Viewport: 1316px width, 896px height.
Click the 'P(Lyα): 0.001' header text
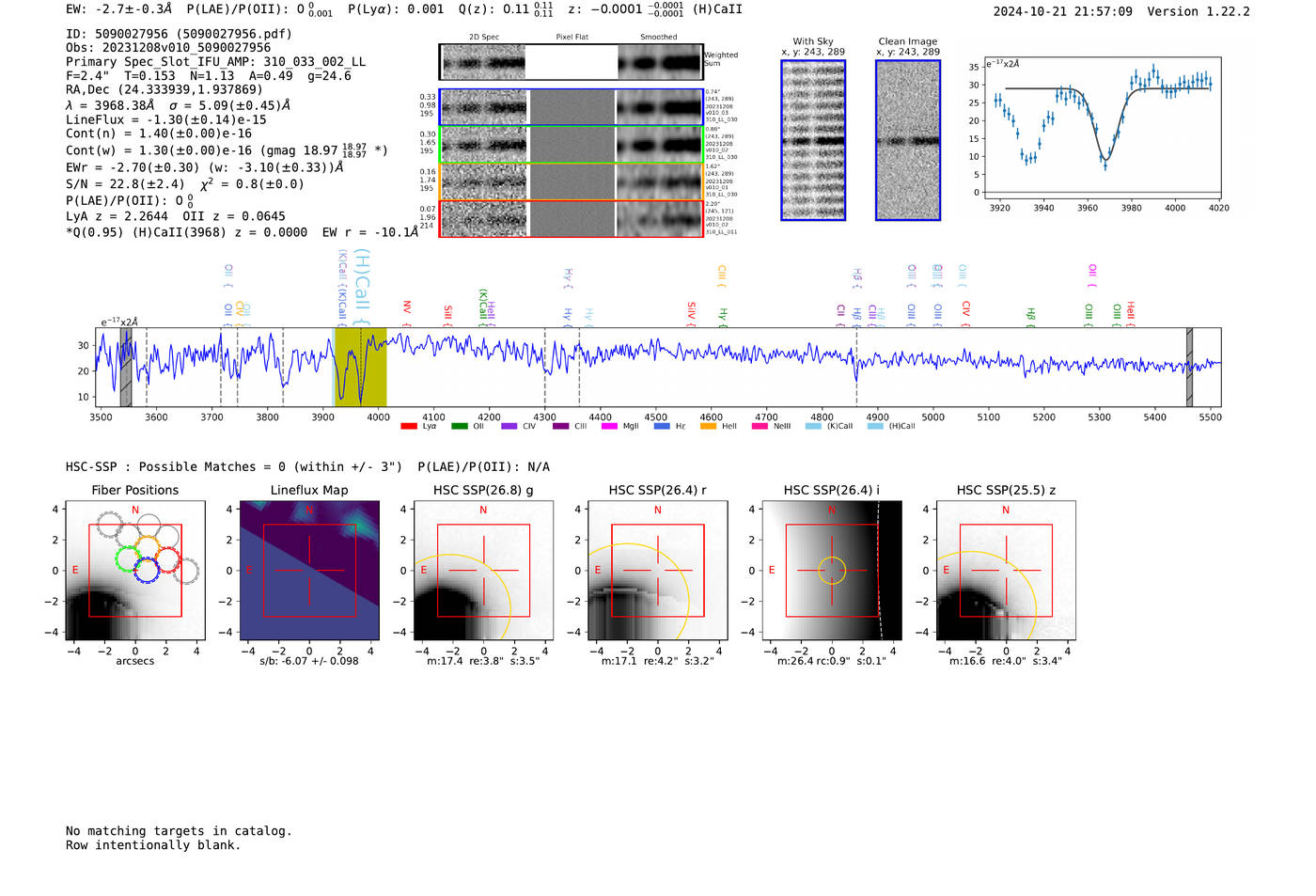(x=396, y=9)
